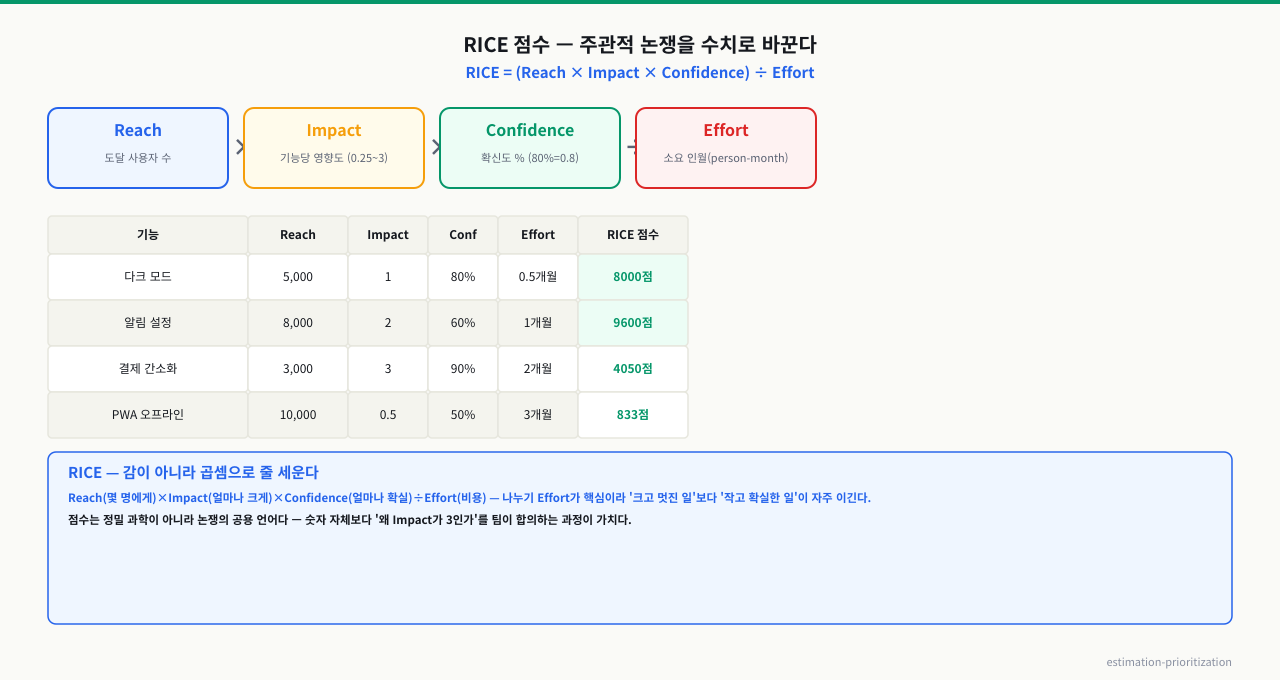Viewport: 1280px width, 680px height.
Task: Select the 'PWA 오프라인' row name
Action: [148, 415]
